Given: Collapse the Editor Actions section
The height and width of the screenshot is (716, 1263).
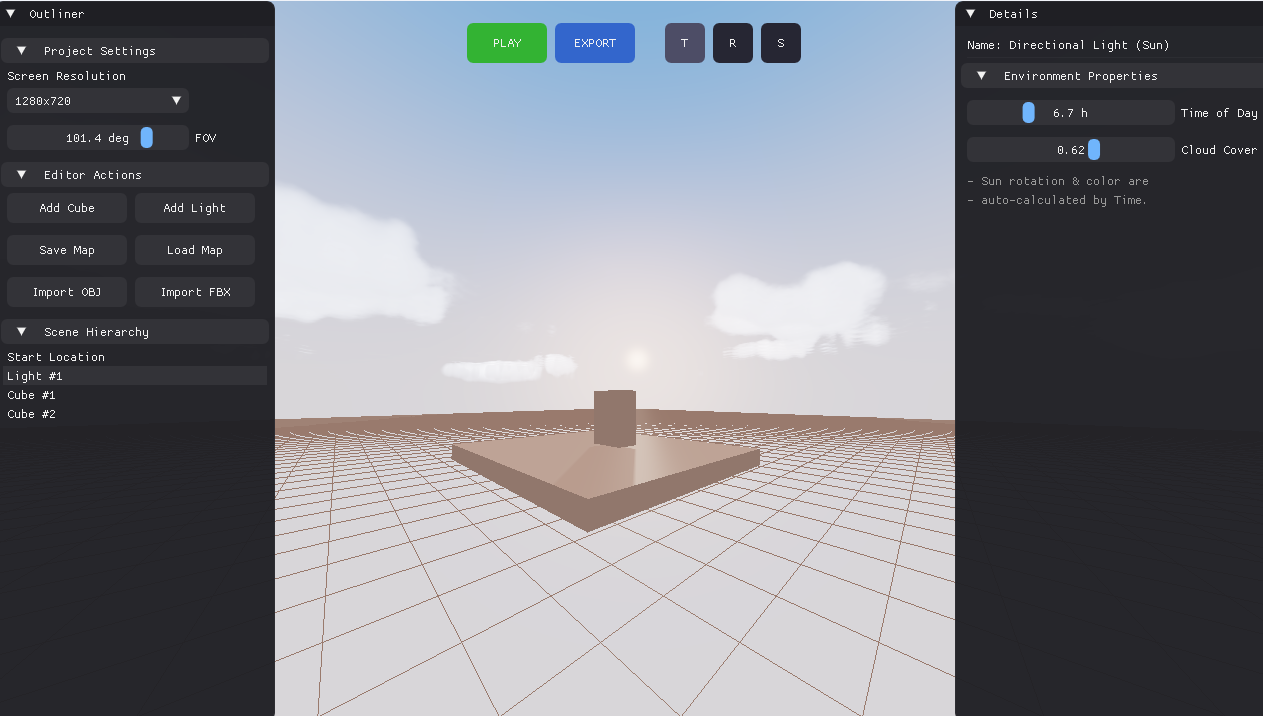Looking at the screenshot, I should (22, 175).
